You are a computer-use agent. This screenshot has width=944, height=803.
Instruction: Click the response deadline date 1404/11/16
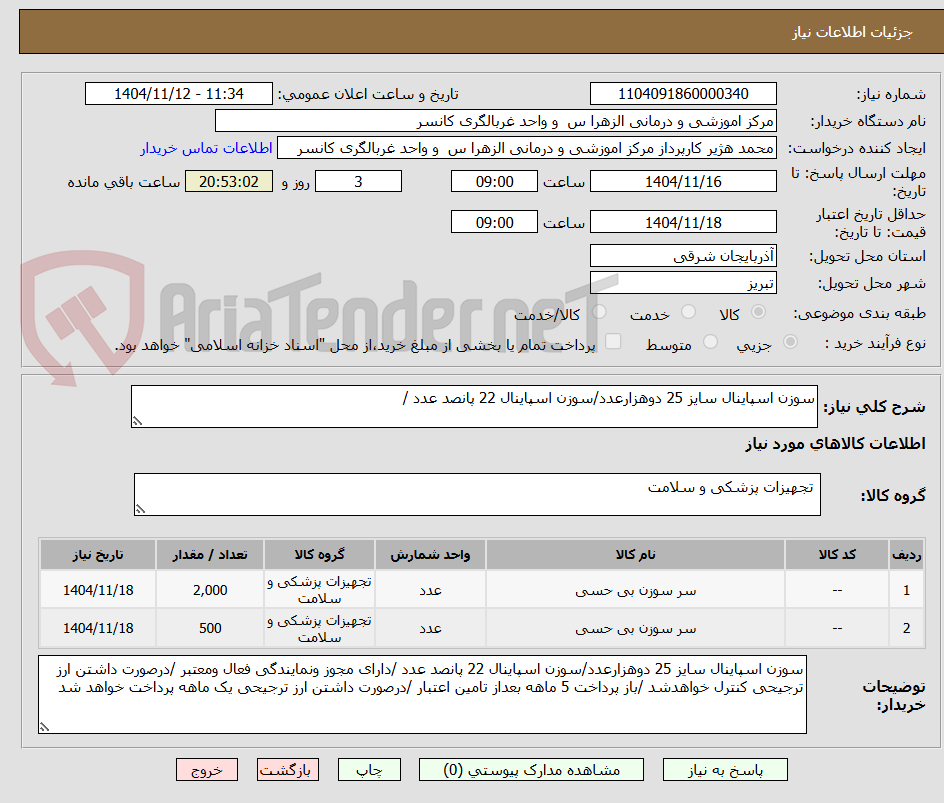pos(683,181)
